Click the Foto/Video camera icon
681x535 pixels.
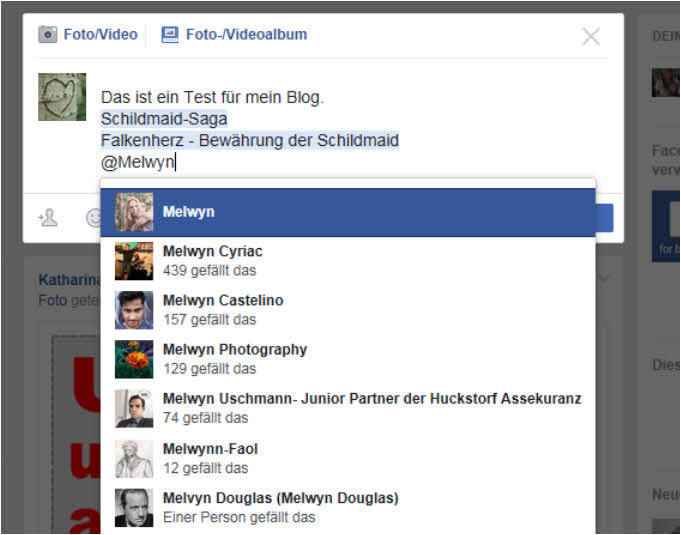coord(48,35)
